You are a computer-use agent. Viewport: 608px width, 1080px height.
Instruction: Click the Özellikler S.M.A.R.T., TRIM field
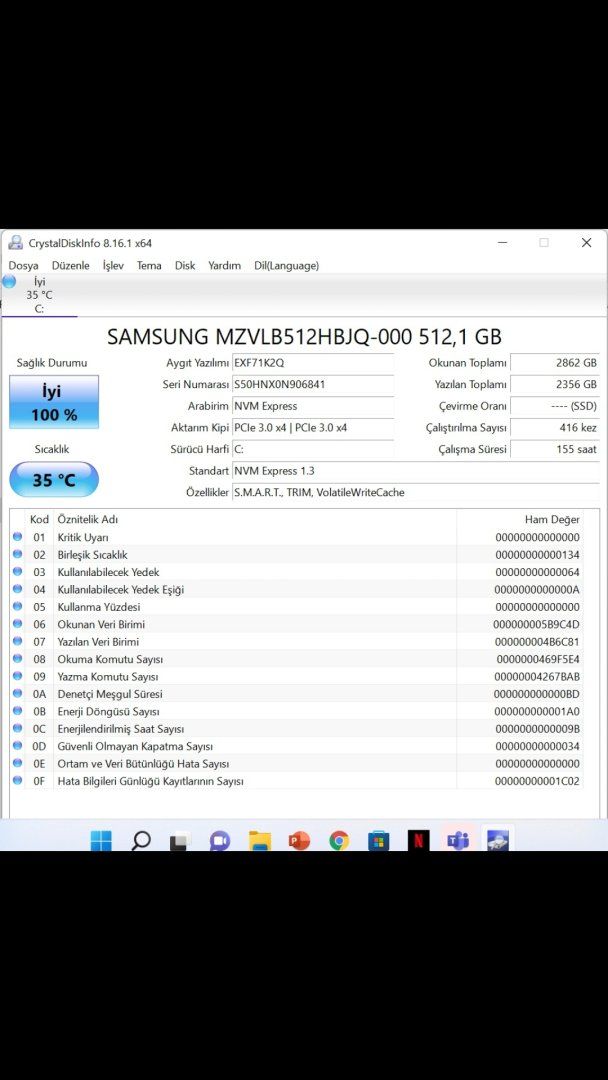pos(415,492)
